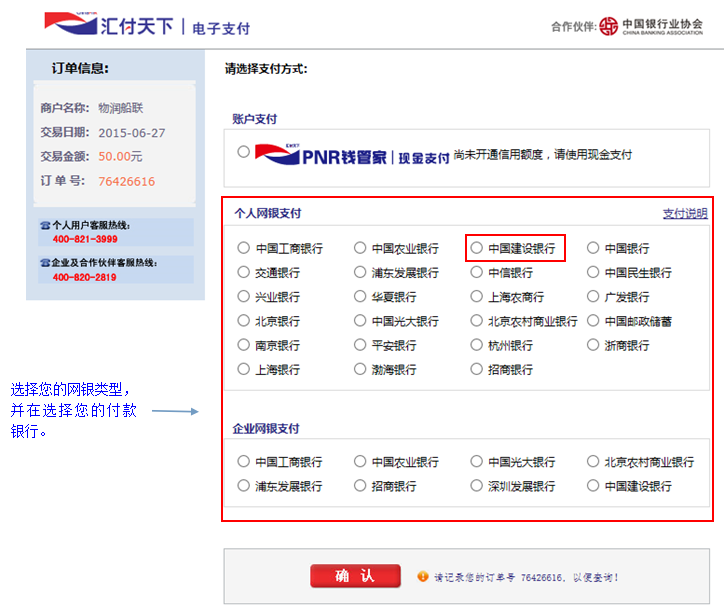Select 北京银行 radio button
726x615 pixels.
click(244, 320)
